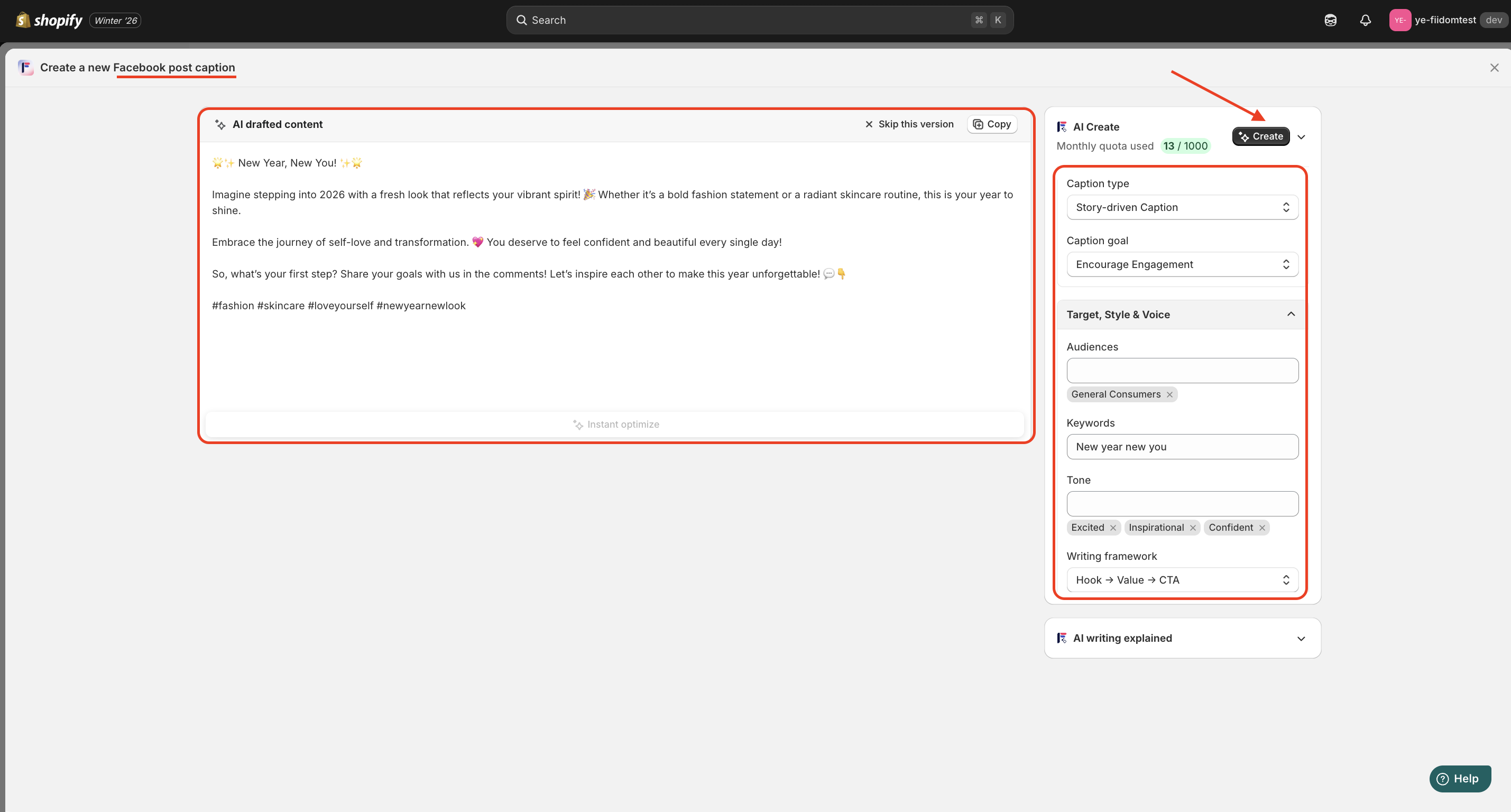Click into the Keywords input field
Viewport: 1511px width, 812px height.
tap(1182, 447)
